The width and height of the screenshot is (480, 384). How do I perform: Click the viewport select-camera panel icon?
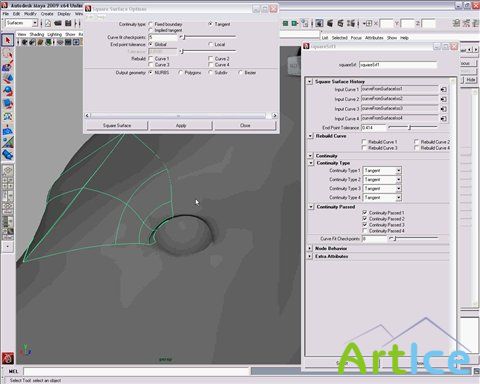point(25,42)
